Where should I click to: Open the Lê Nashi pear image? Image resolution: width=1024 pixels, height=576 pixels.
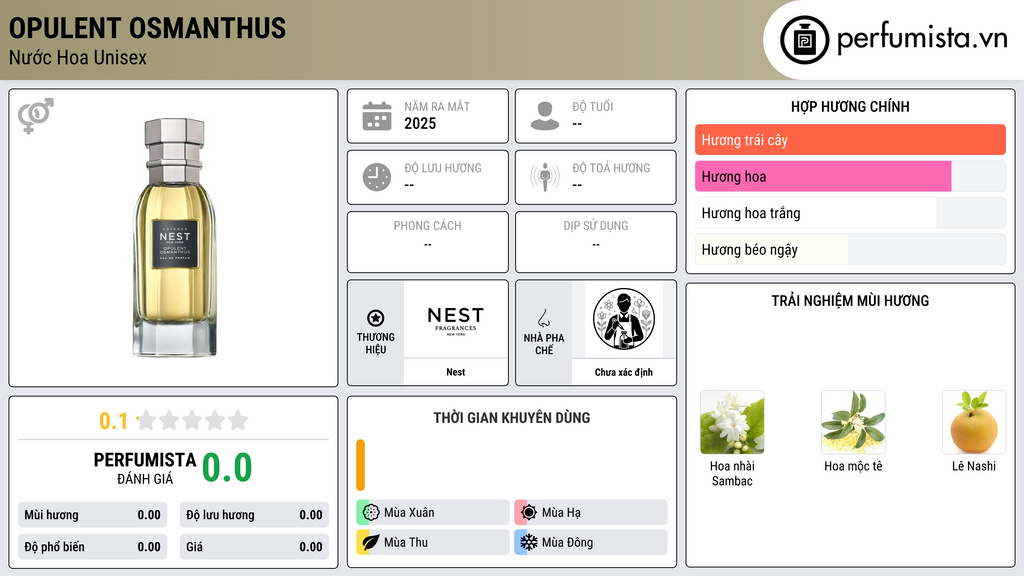click(x=974, y=423)
